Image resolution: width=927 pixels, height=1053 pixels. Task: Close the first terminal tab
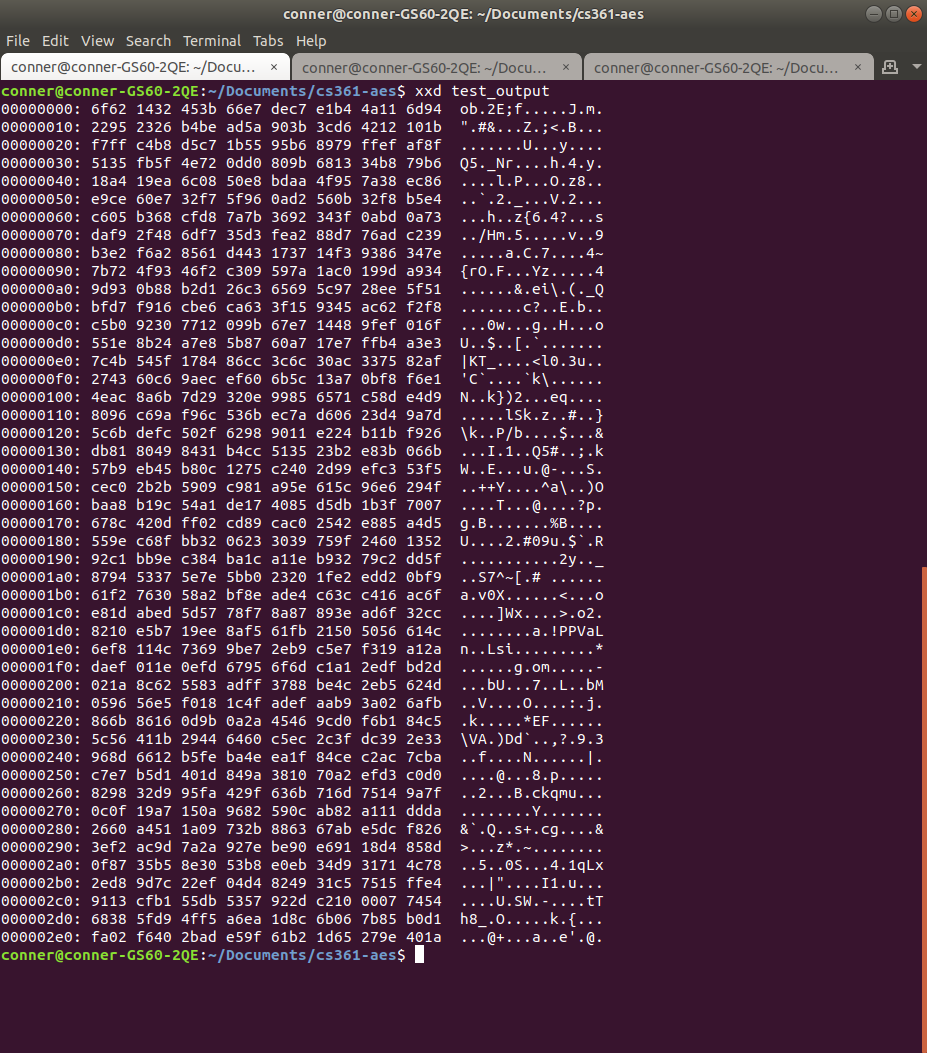point(274,67)
